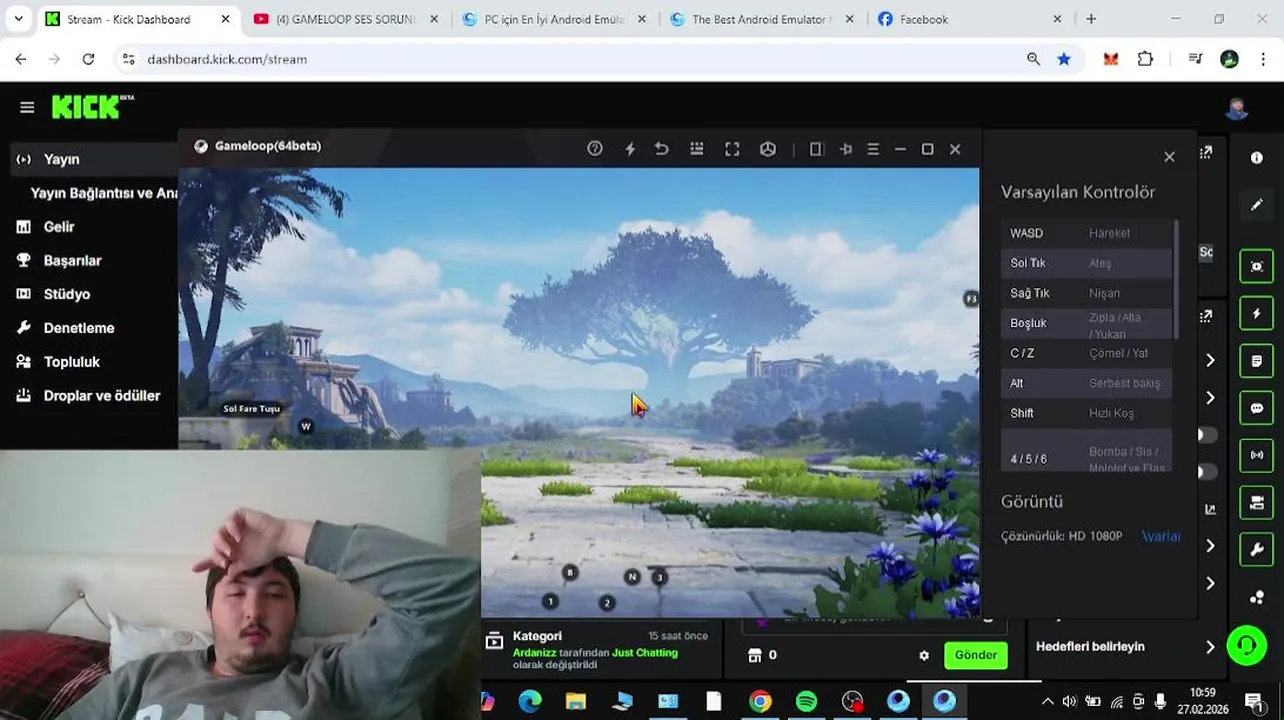
Task: Open the Gameloop help question-mark icon
Action: click(595, 149)
